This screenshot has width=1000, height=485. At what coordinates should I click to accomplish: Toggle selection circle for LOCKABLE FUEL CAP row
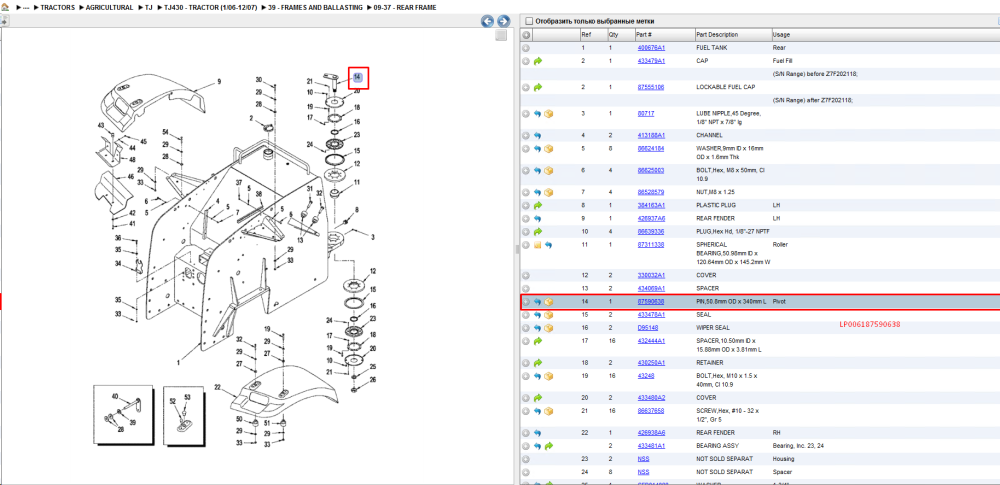click(526, 87)
